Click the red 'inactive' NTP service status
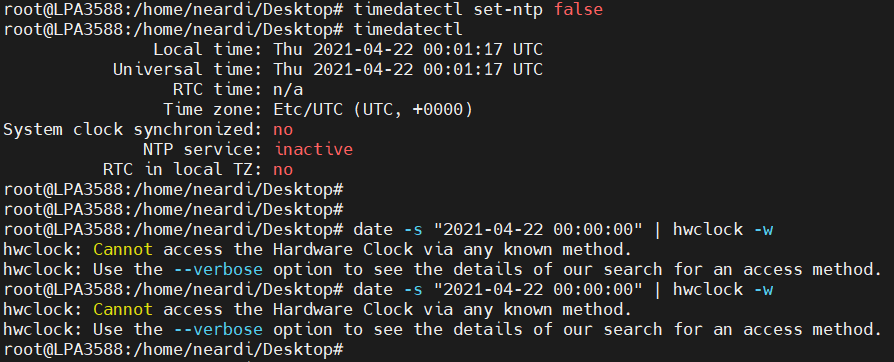The image size is (894, 362). (314, 149)
